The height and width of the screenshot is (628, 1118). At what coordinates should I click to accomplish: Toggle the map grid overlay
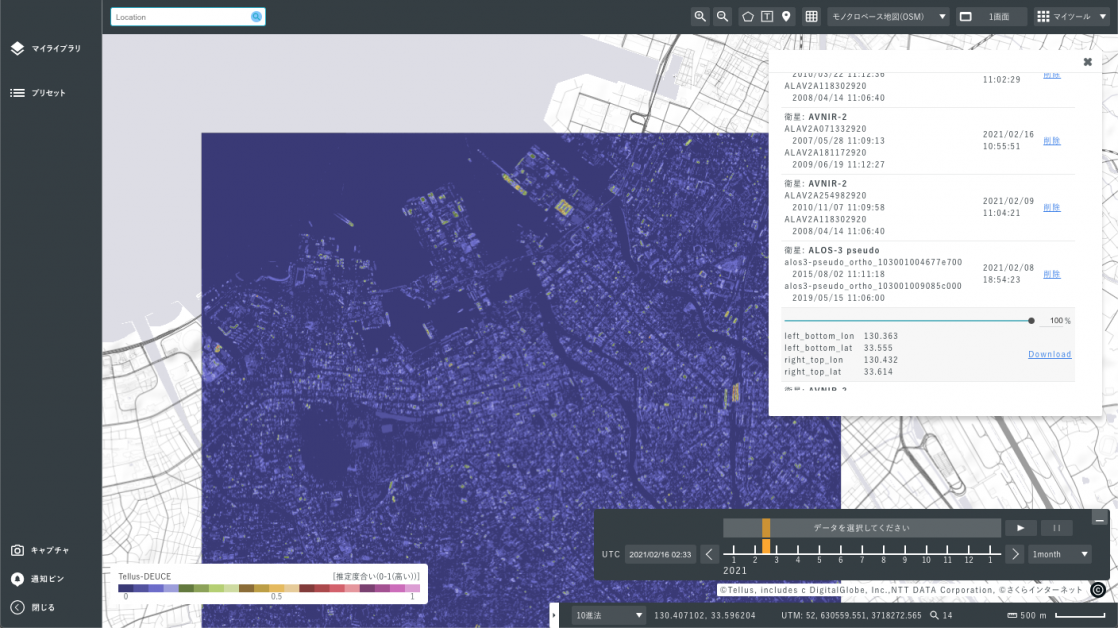coord(811,16)
